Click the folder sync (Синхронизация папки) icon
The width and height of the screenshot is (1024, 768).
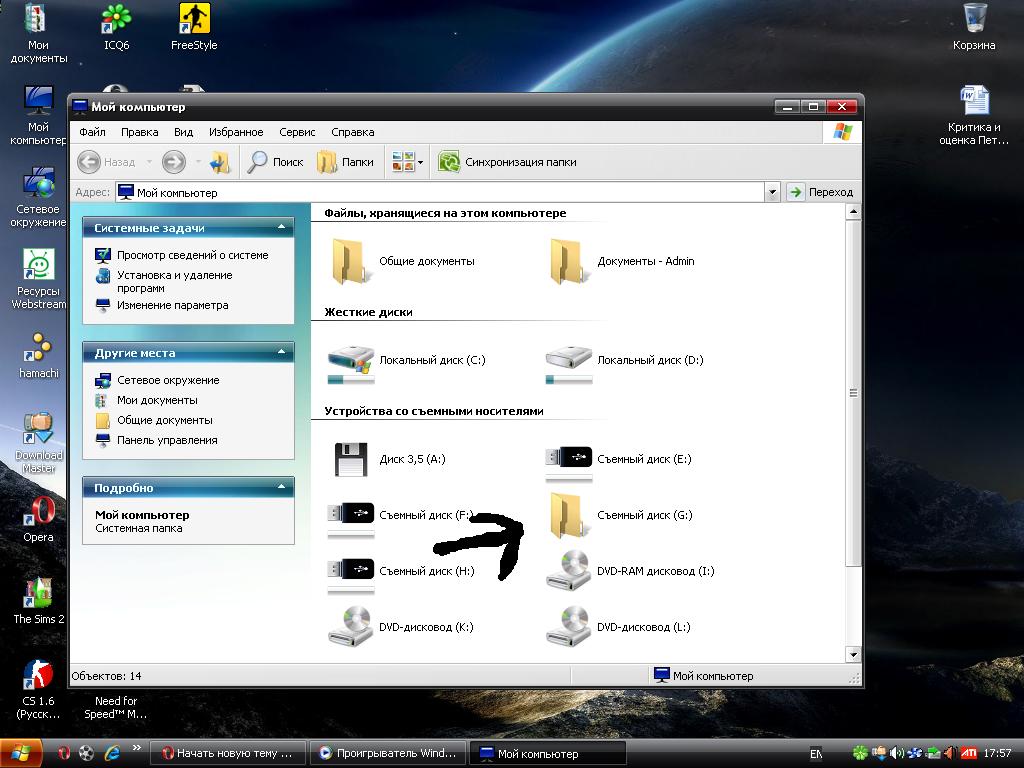449,162
